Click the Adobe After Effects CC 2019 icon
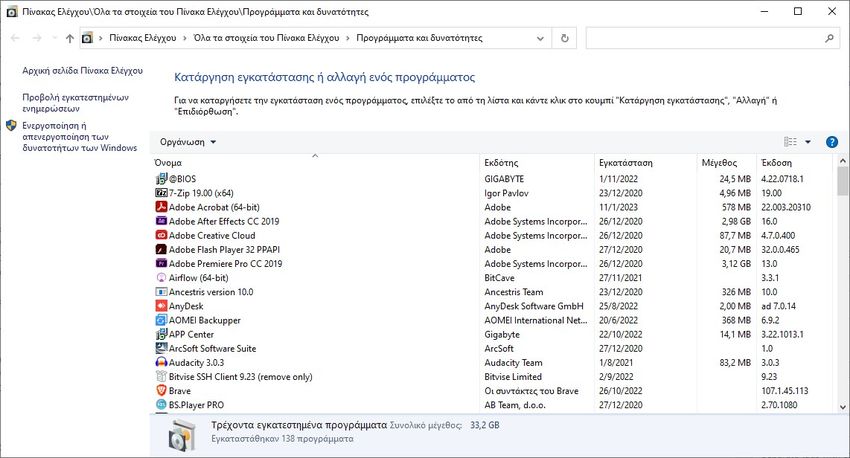 161,221
